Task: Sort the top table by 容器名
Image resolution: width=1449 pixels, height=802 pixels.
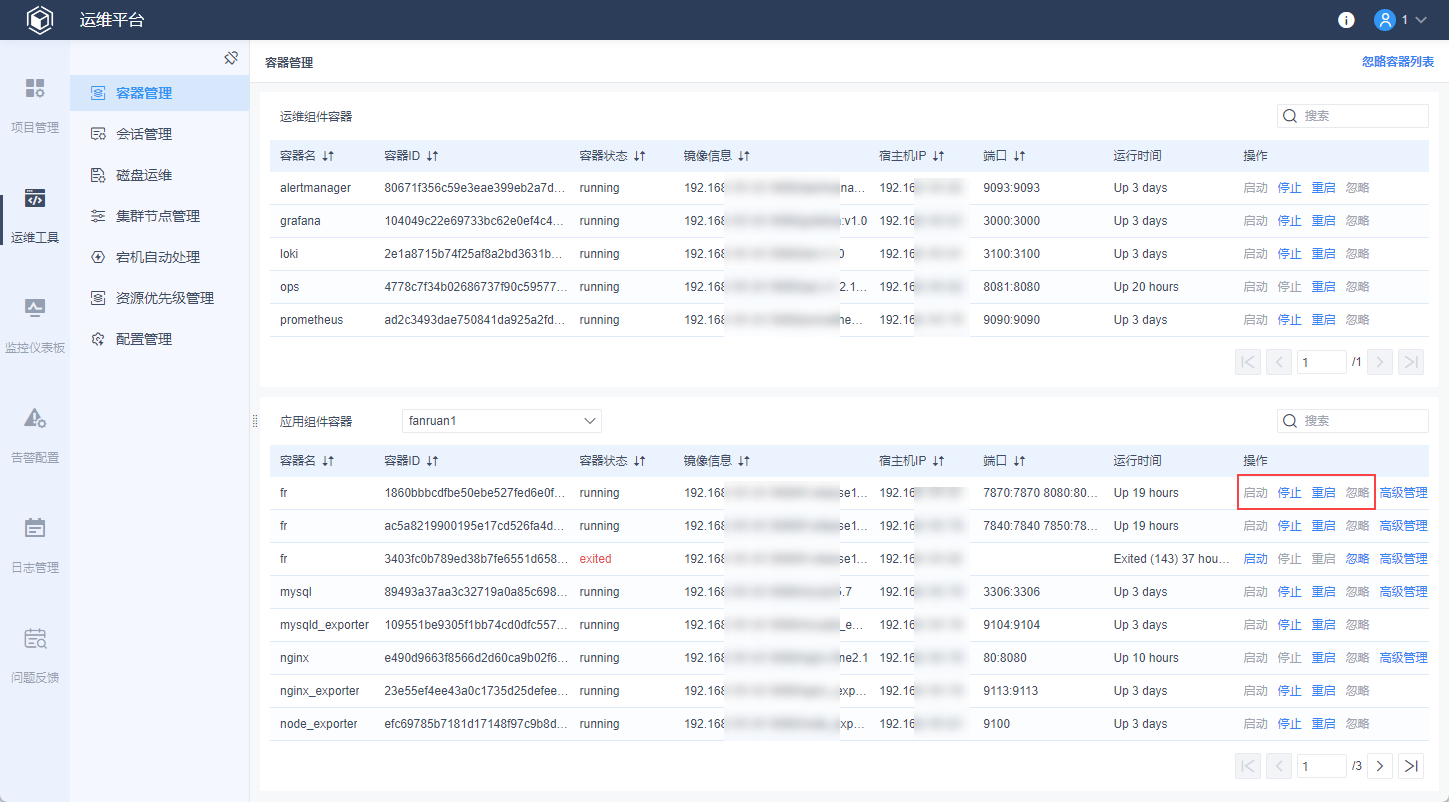Action: (x=328, y=156)
